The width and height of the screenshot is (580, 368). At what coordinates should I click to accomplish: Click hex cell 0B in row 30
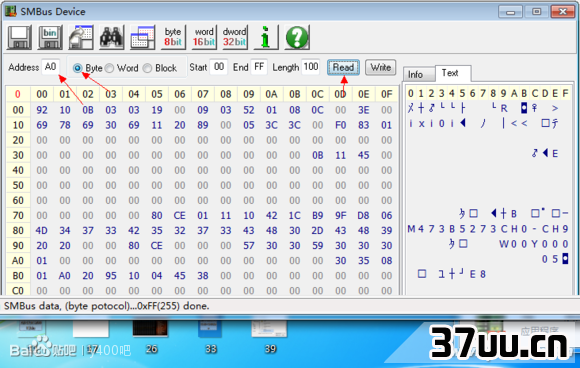point(318,155)
